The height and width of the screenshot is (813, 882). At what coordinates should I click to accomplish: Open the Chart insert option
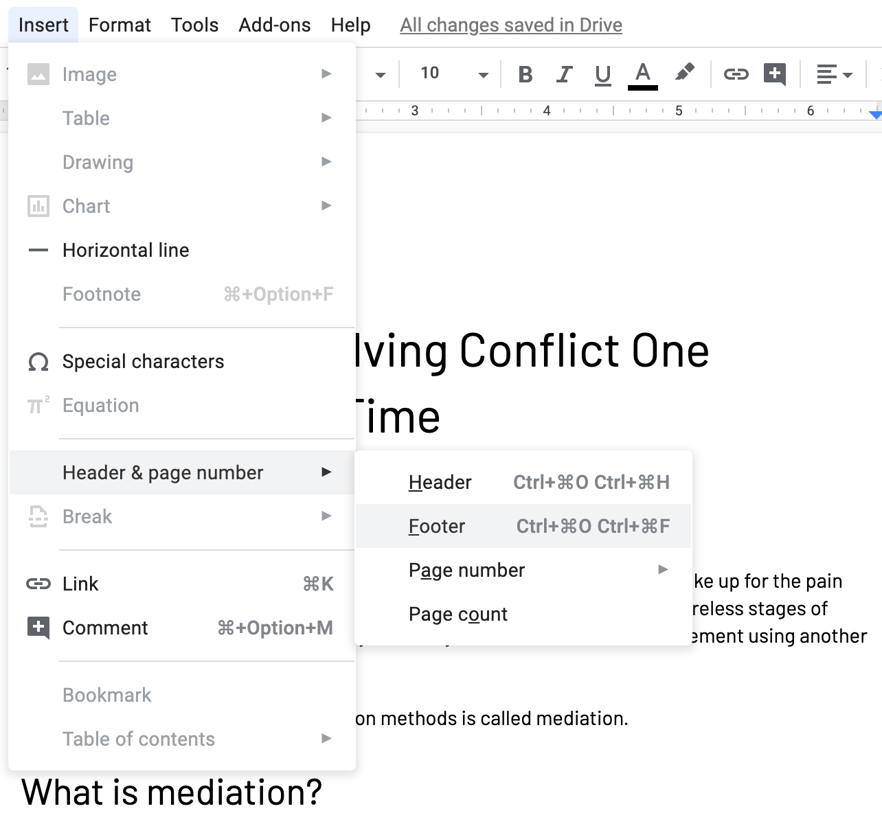pos(86,206)
